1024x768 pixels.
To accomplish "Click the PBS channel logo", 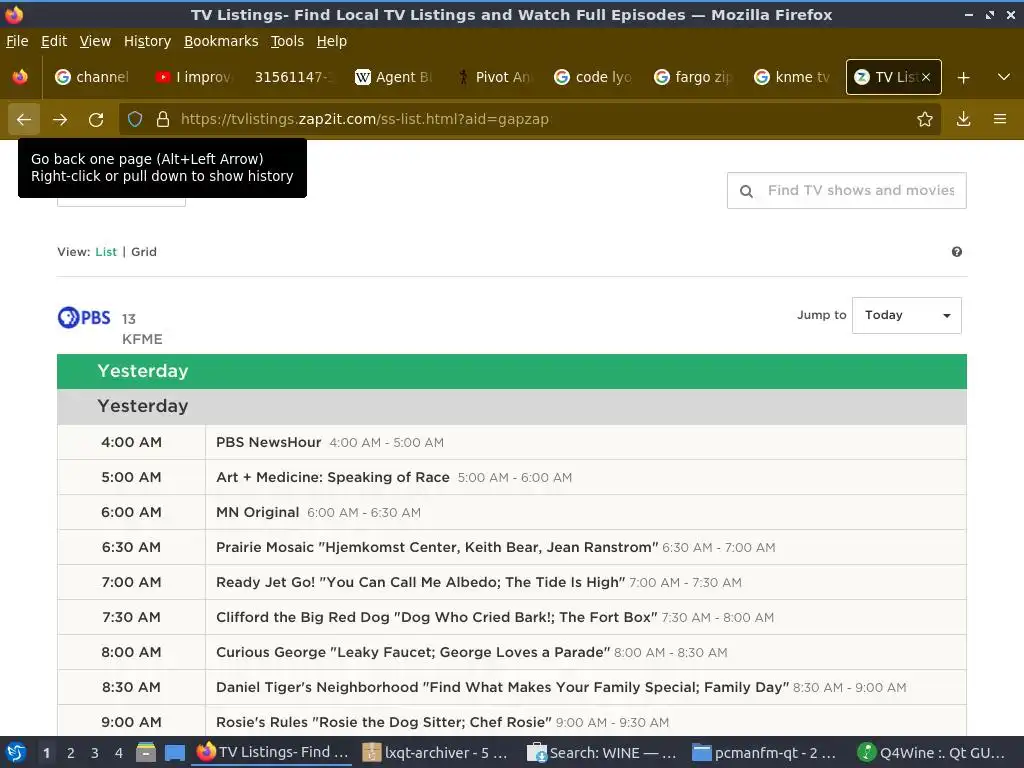I will [84, 317].
